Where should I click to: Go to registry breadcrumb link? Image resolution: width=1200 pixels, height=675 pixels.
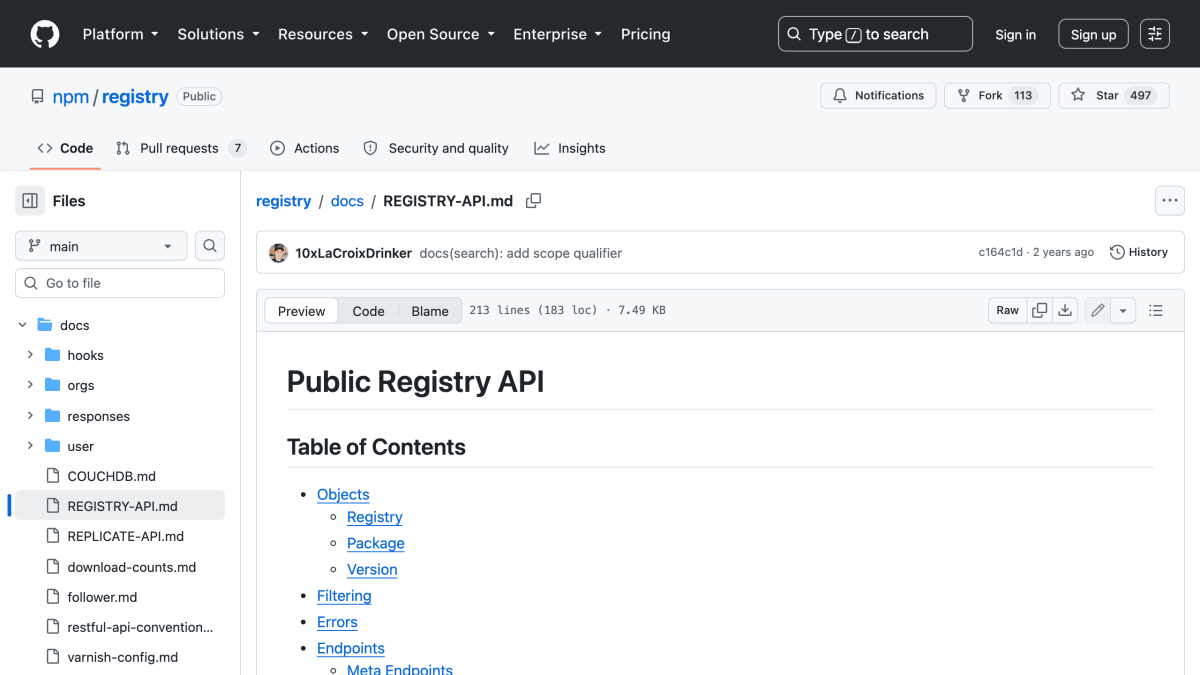point(284,201)
